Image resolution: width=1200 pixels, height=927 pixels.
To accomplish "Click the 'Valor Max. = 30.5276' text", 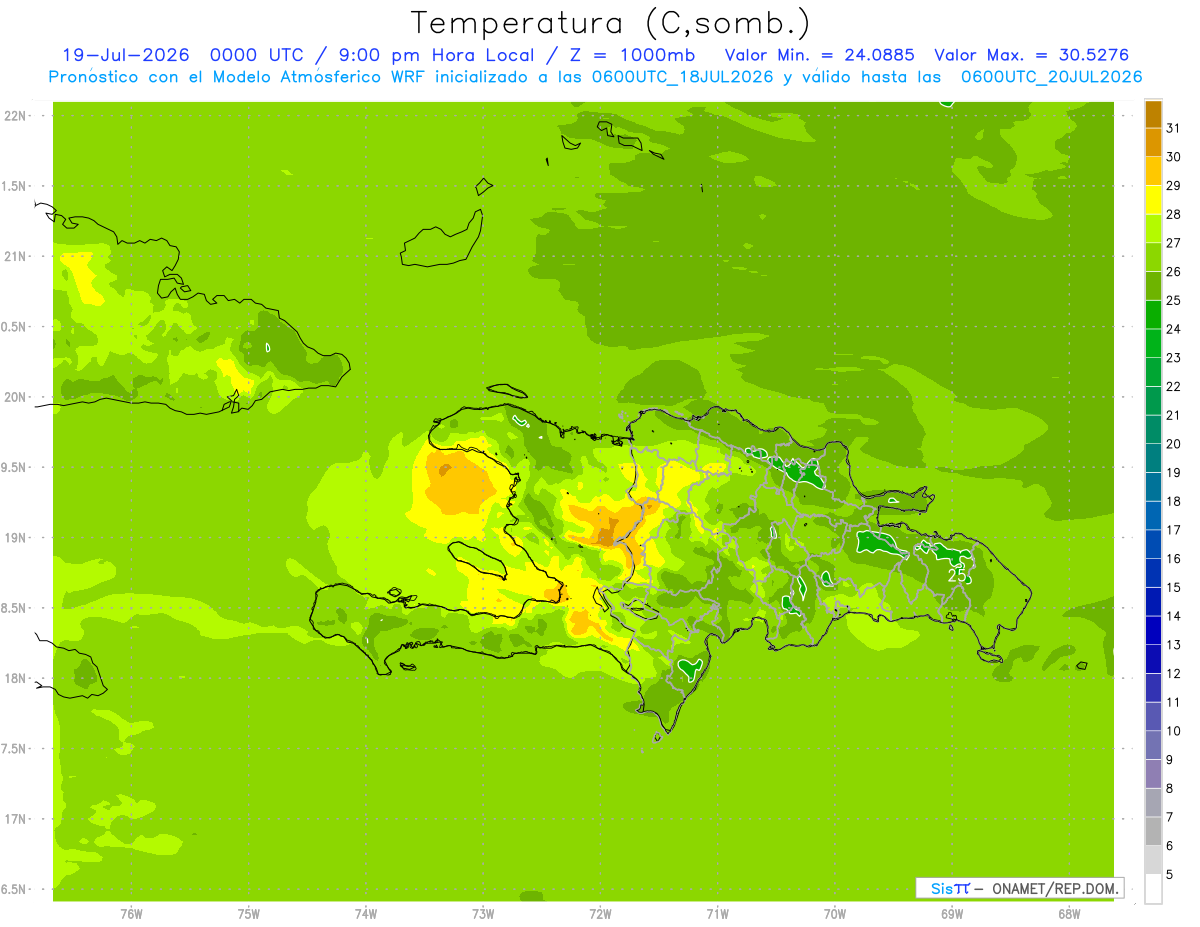I will pyautogui.click(x=1032, y=55).
